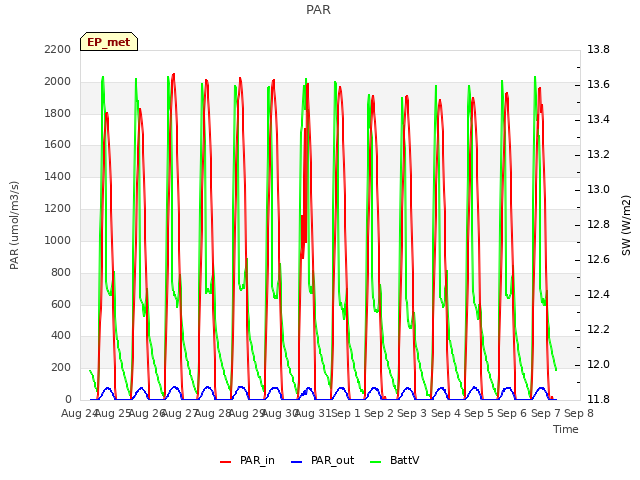Viewport: 640px width, 480px height.
Task: Click the 12.0 right axis value
Action: click(x=598, y=364)
